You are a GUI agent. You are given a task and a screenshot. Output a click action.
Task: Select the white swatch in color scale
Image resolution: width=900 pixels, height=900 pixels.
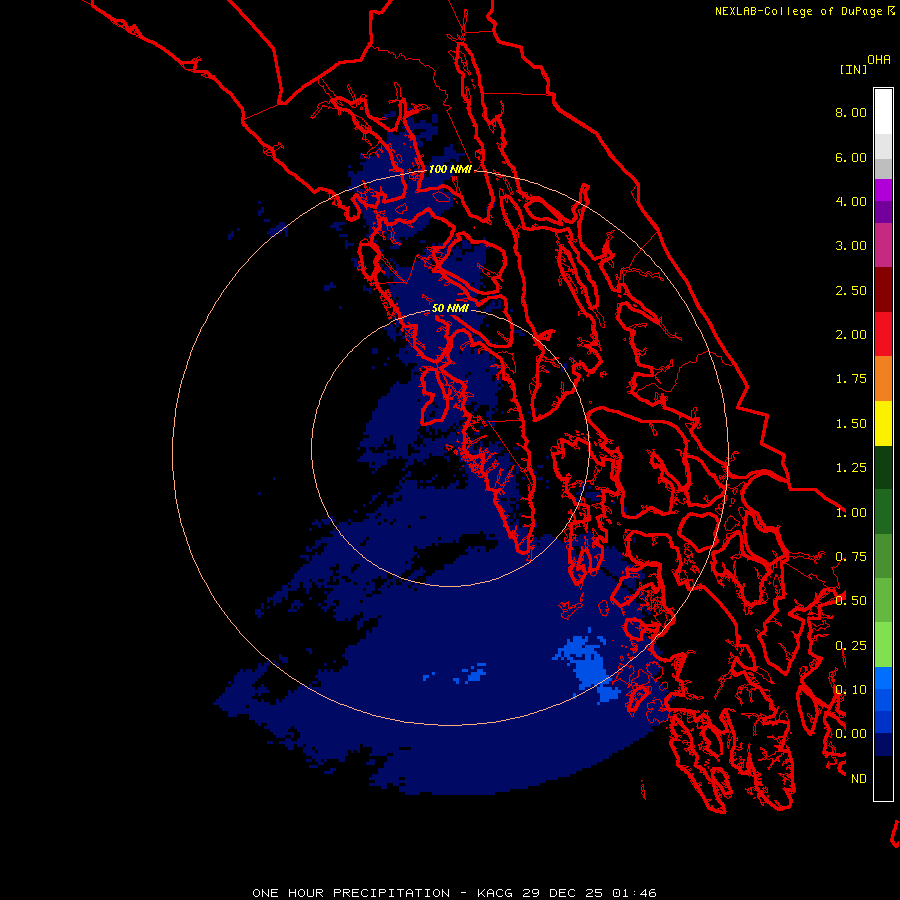(883, 112)
